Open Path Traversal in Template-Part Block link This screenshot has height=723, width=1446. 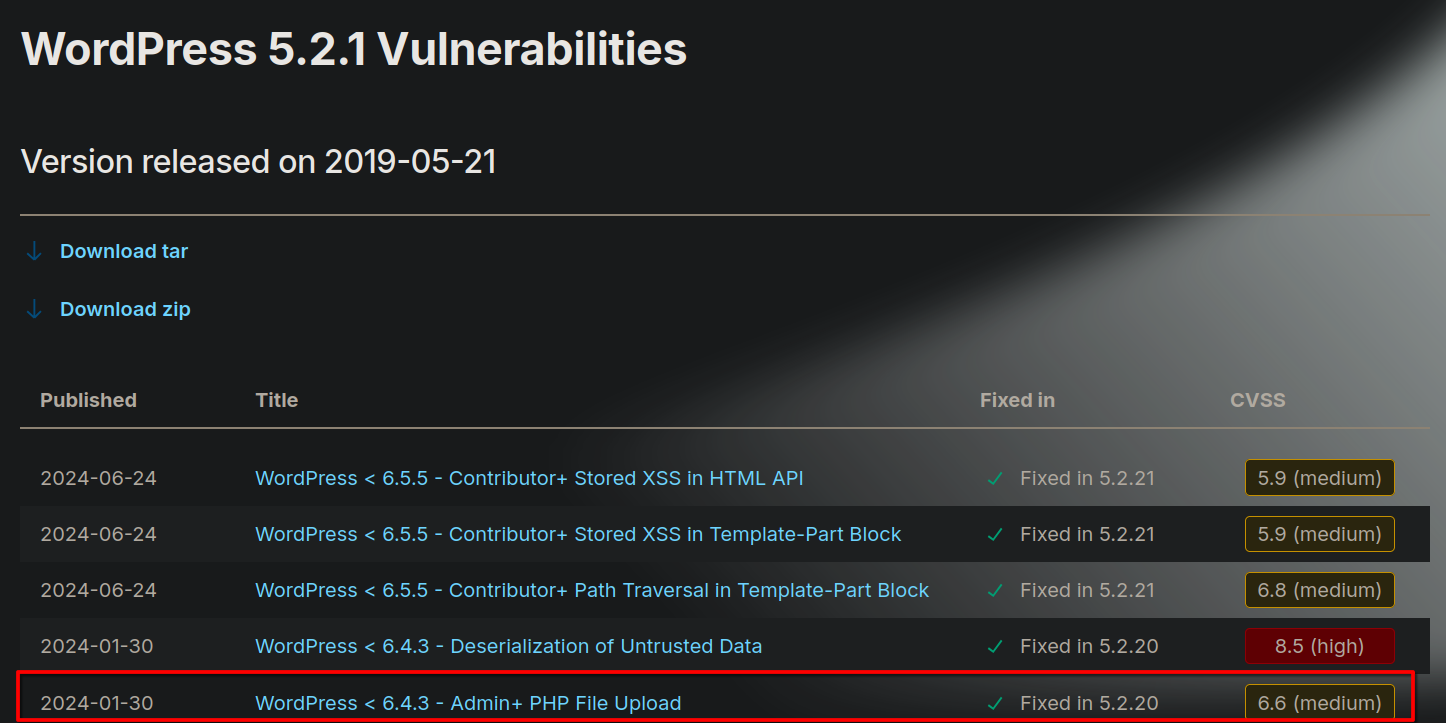pos(592,590)
